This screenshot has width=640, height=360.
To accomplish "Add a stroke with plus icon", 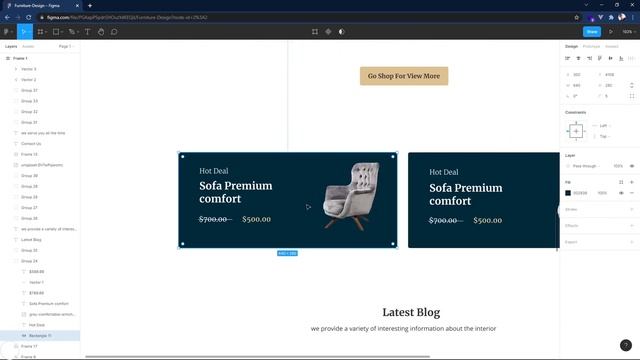I will click(x=632, y=209).
